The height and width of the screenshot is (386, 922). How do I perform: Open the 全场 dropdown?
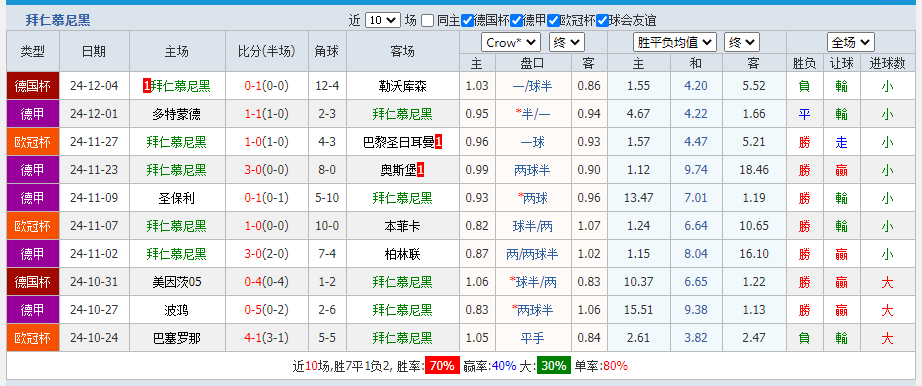pos(850,42)
